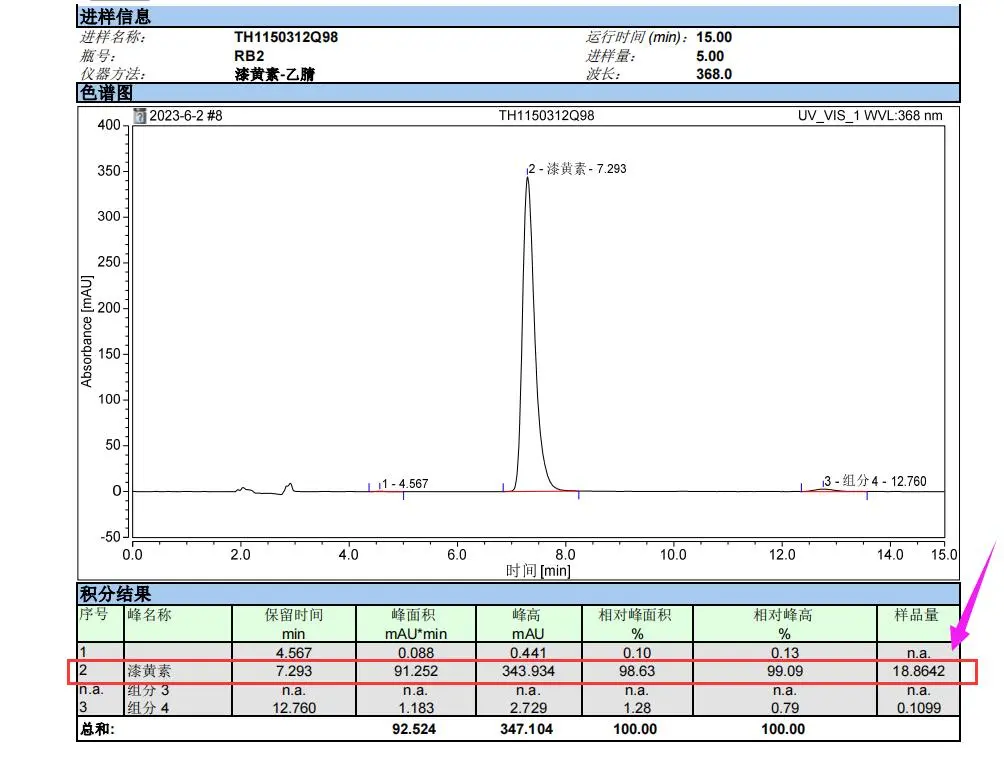Select the 总和 total row label

[97, 729]
